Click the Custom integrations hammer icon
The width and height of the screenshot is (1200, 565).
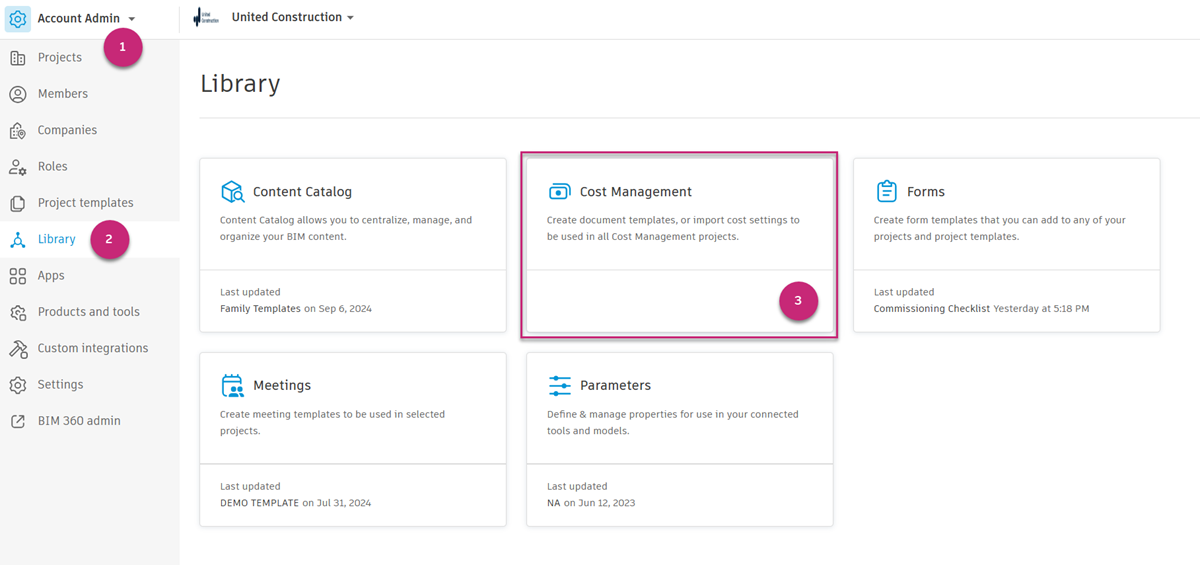pos(18,349)
